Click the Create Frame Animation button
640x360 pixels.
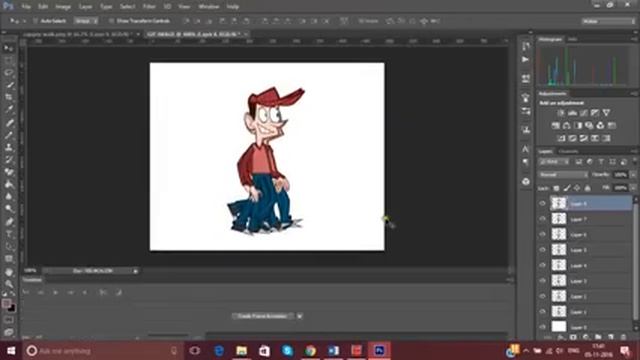(263, 316)
